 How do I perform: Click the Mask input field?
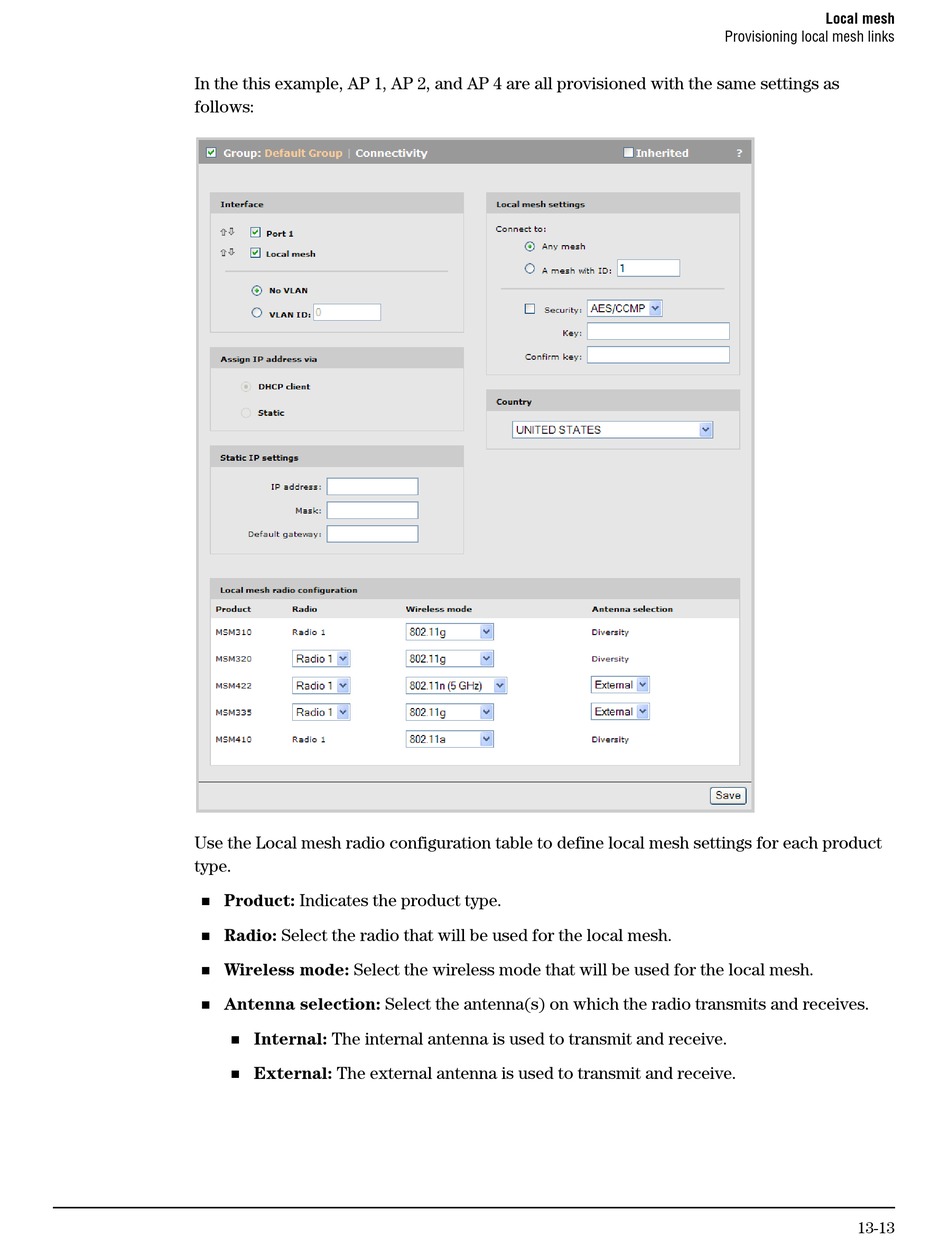(372, 510)
